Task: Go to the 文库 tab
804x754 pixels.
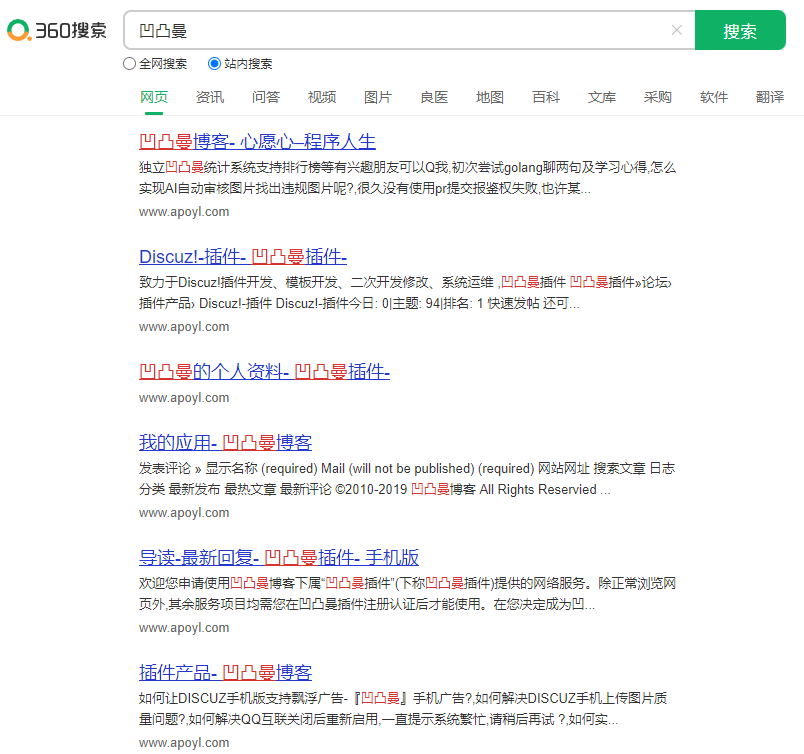Action: pyautogui.click(x=601, y=97)
